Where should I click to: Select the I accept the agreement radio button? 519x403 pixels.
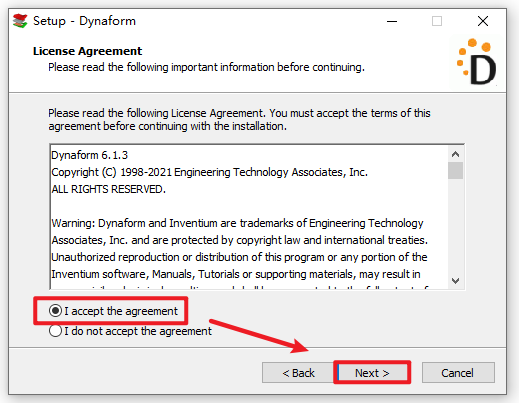pyautogui.click(x=55, y=311)
